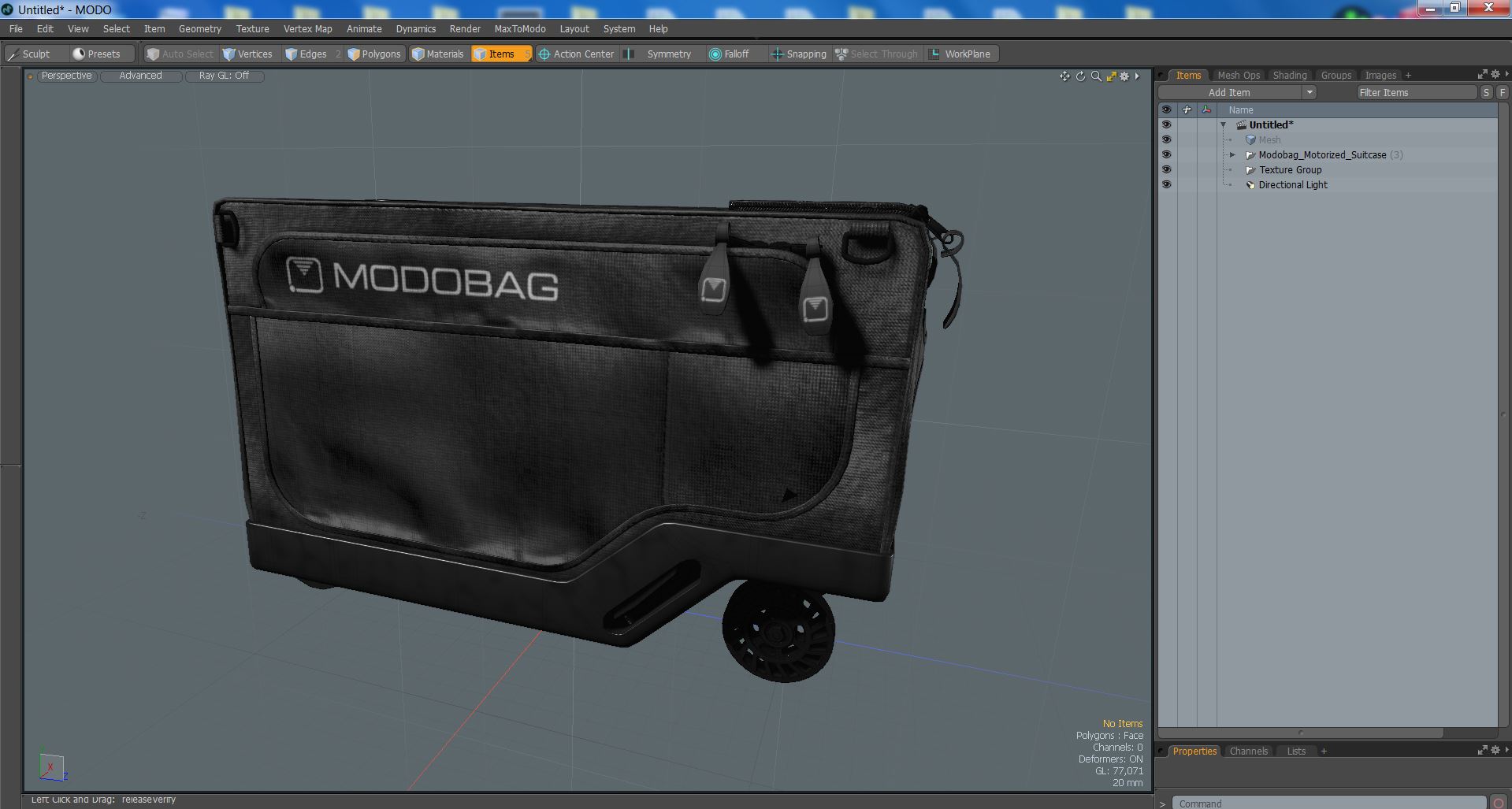Image resolution: width=1512 pixels, height=809 pixels.
Task: Switch to the Shading tab
Action: [x=1290, y=75]
